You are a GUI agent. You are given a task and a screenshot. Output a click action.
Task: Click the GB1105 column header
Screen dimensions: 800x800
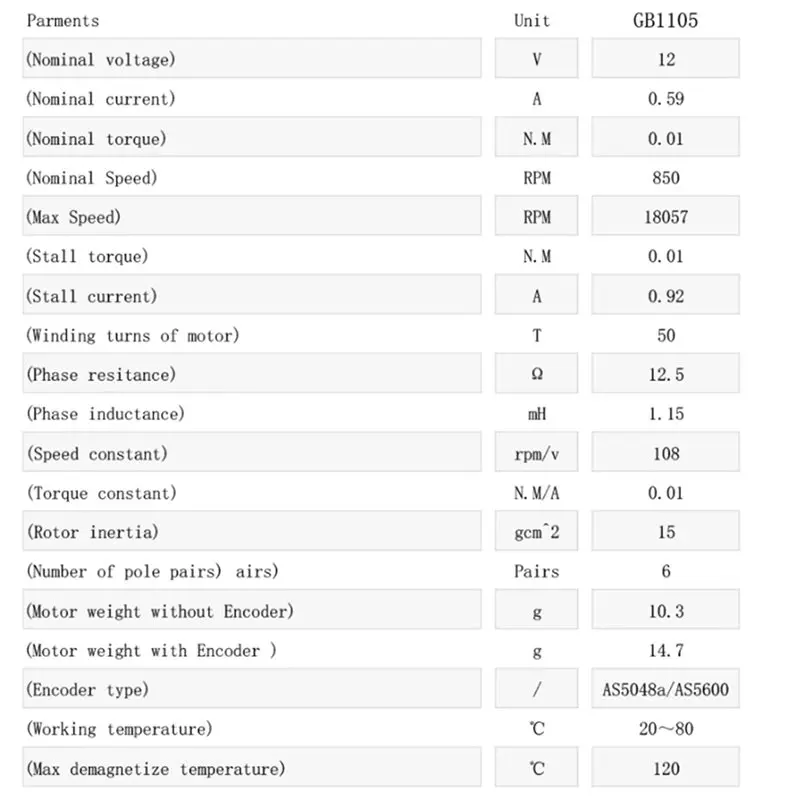pos(665,20)
